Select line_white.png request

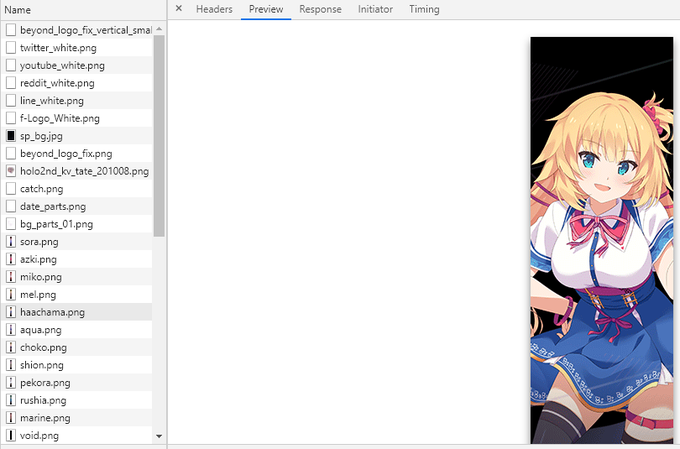77,101
